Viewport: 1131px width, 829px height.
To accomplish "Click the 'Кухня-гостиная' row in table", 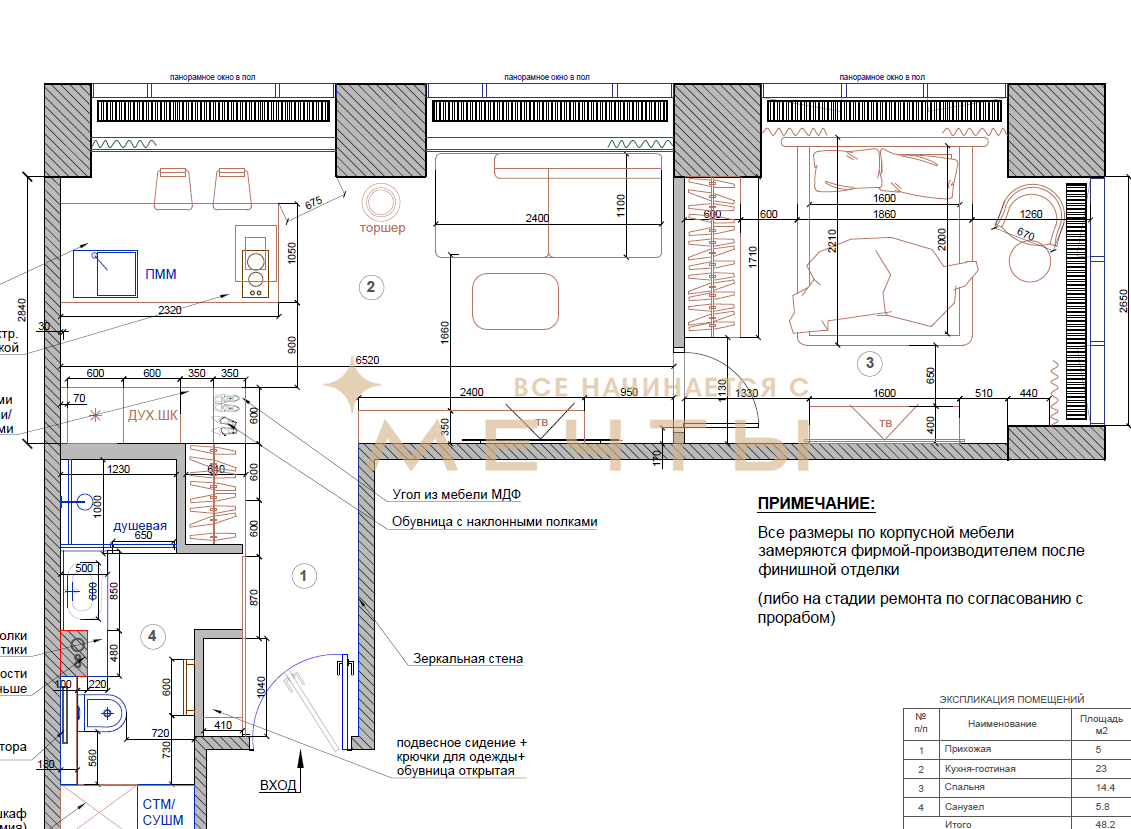I will [979, 769].
